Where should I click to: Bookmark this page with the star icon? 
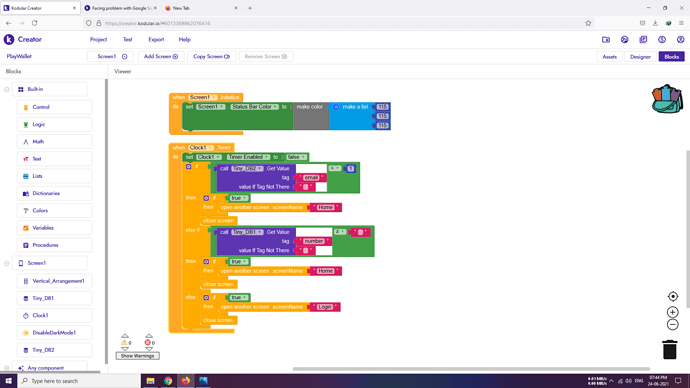pos(588,23)
